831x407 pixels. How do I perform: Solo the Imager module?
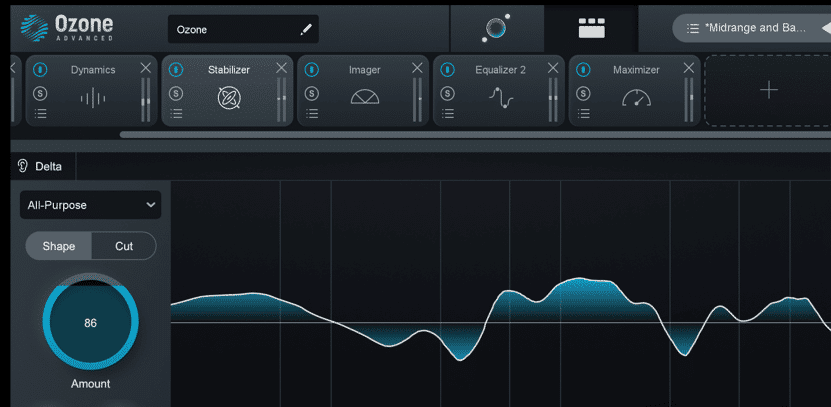coord(312,94)
